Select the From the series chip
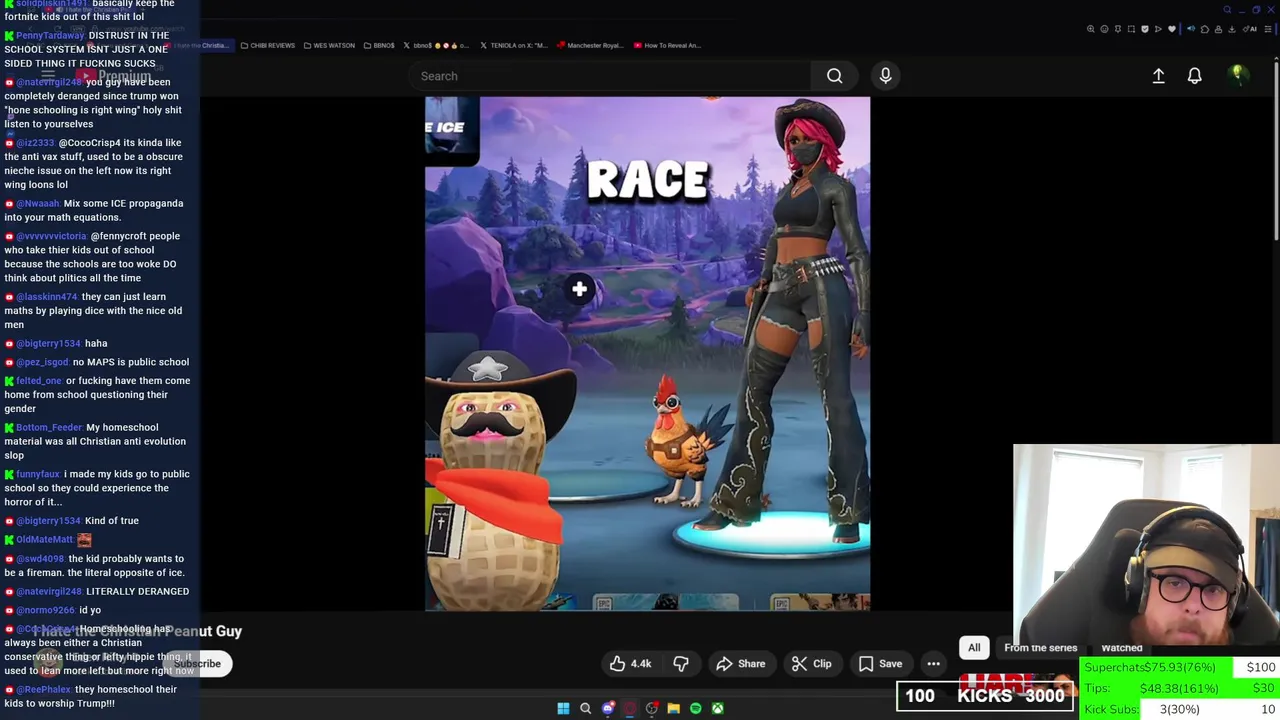This screenshot has width=1280, height=720. click(x=1041, y=648)
